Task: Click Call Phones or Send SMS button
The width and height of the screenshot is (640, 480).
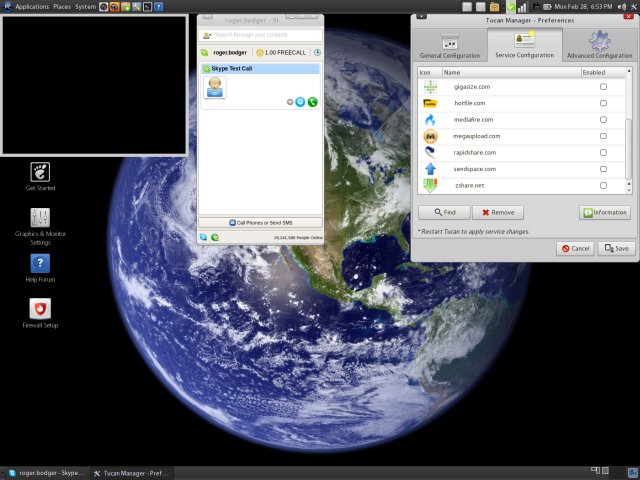Action: pyautogui.click(x=260, y=223)
